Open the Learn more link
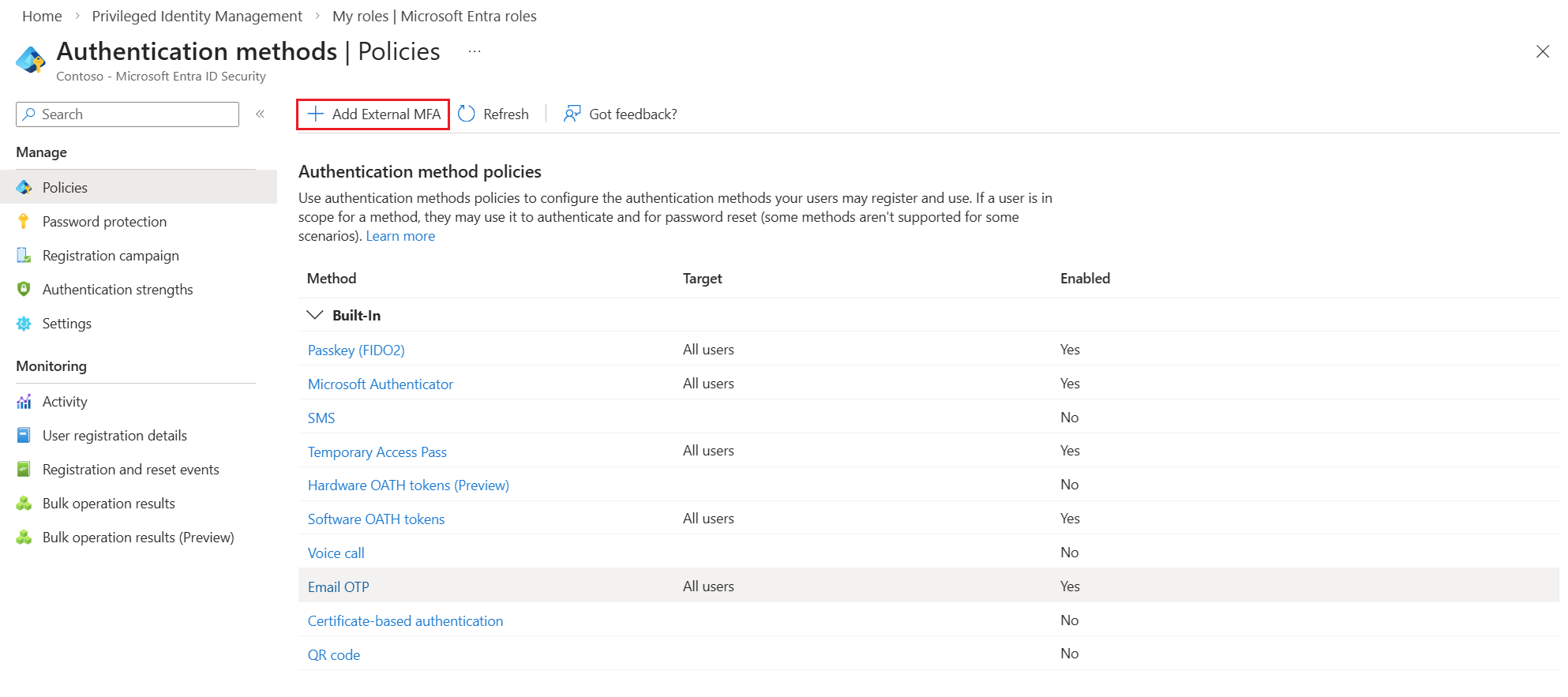The image size is (1568, 697). point(400,236)
